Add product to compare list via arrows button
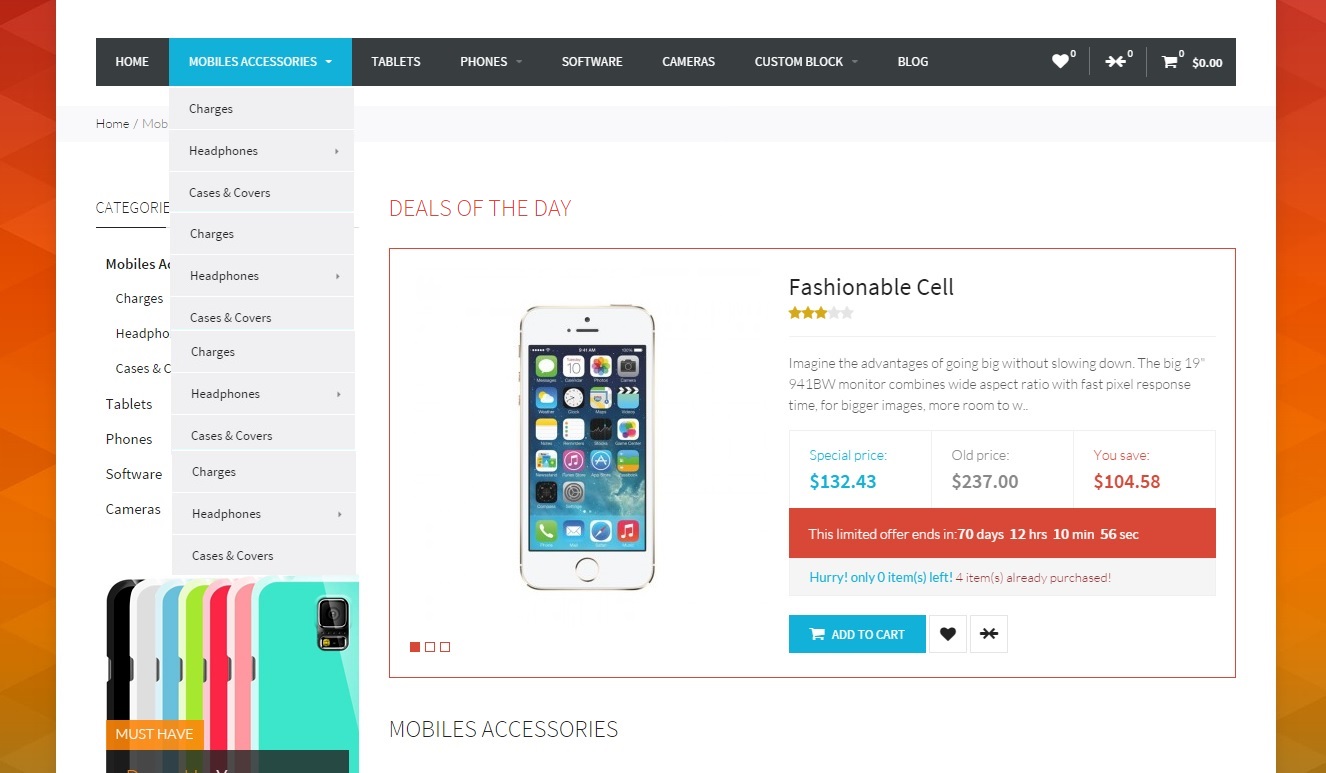The image size is (1326, 773). (989, 634)
